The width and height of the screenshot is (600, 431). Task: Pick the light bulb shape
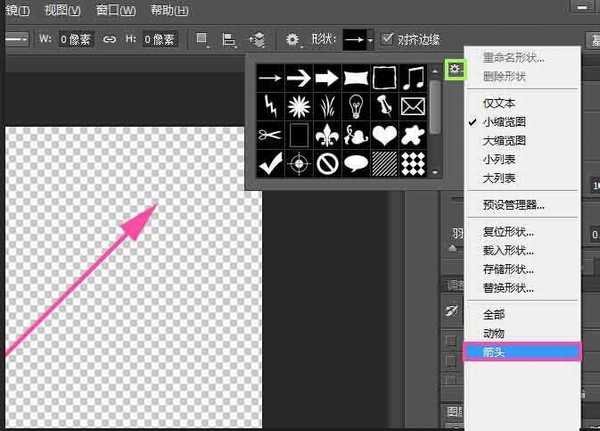355,106
